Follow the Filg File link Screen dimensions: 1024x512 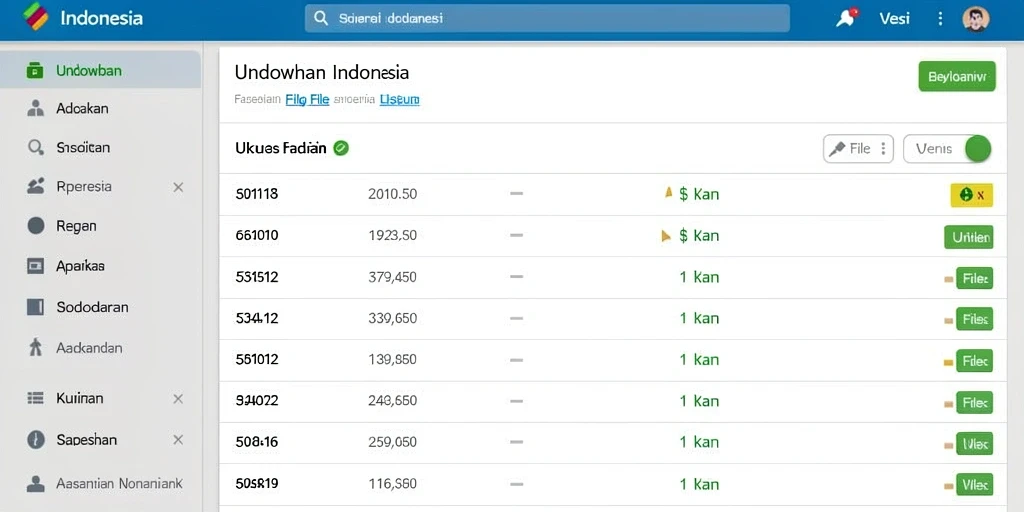coord(307,100)
